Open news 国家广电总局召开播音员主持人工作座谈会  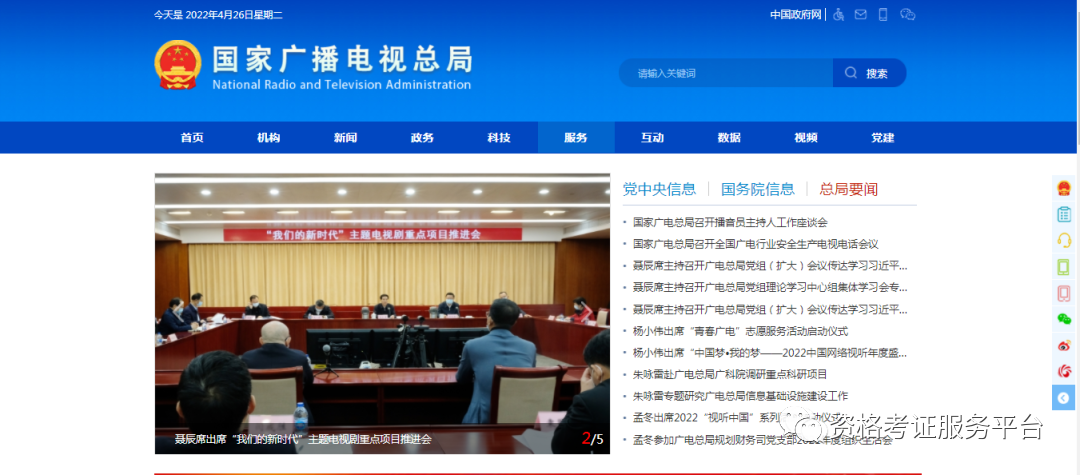click(730, 222)
